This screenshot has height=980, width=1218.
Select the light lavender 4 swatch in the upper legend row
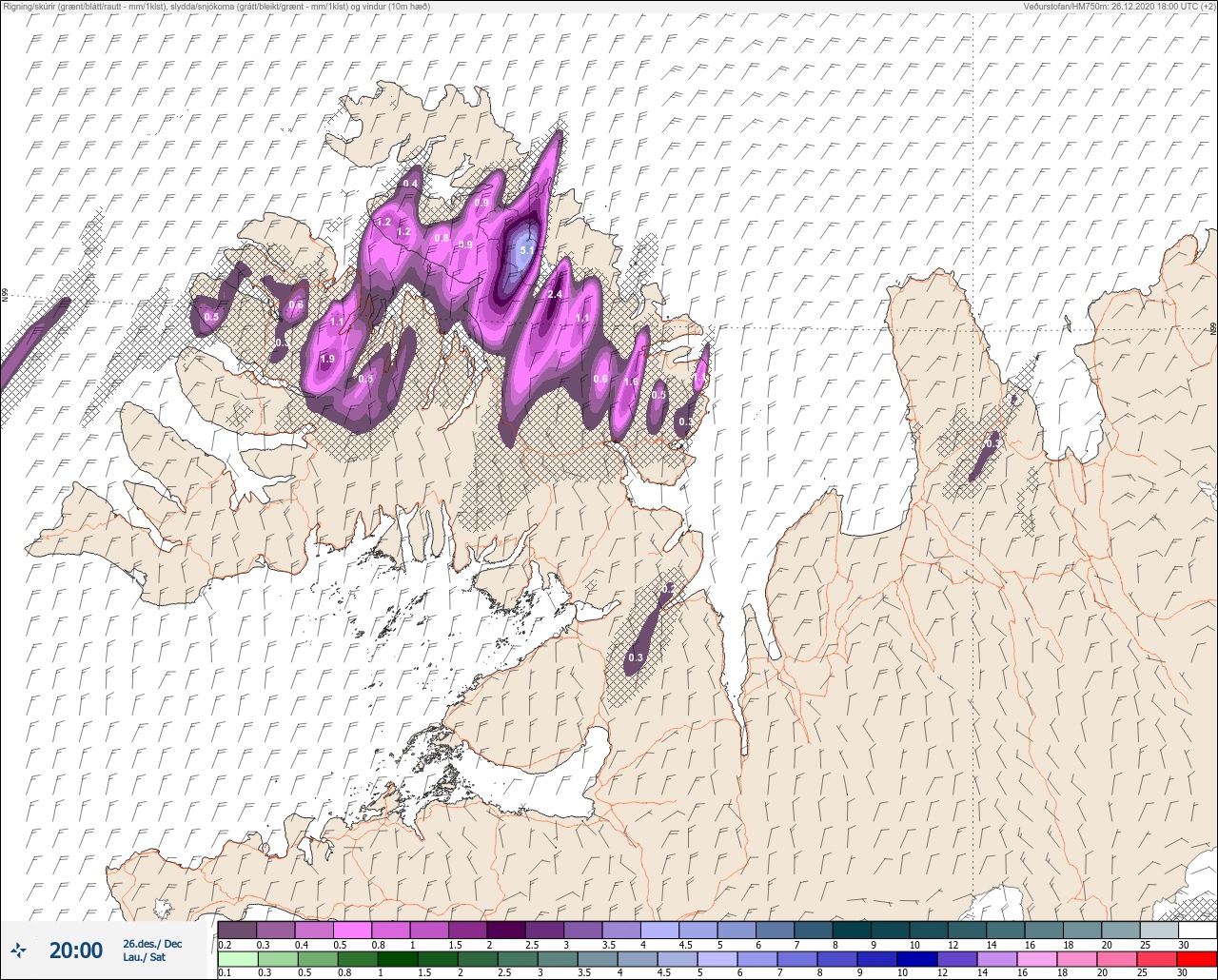coord(659,930)
